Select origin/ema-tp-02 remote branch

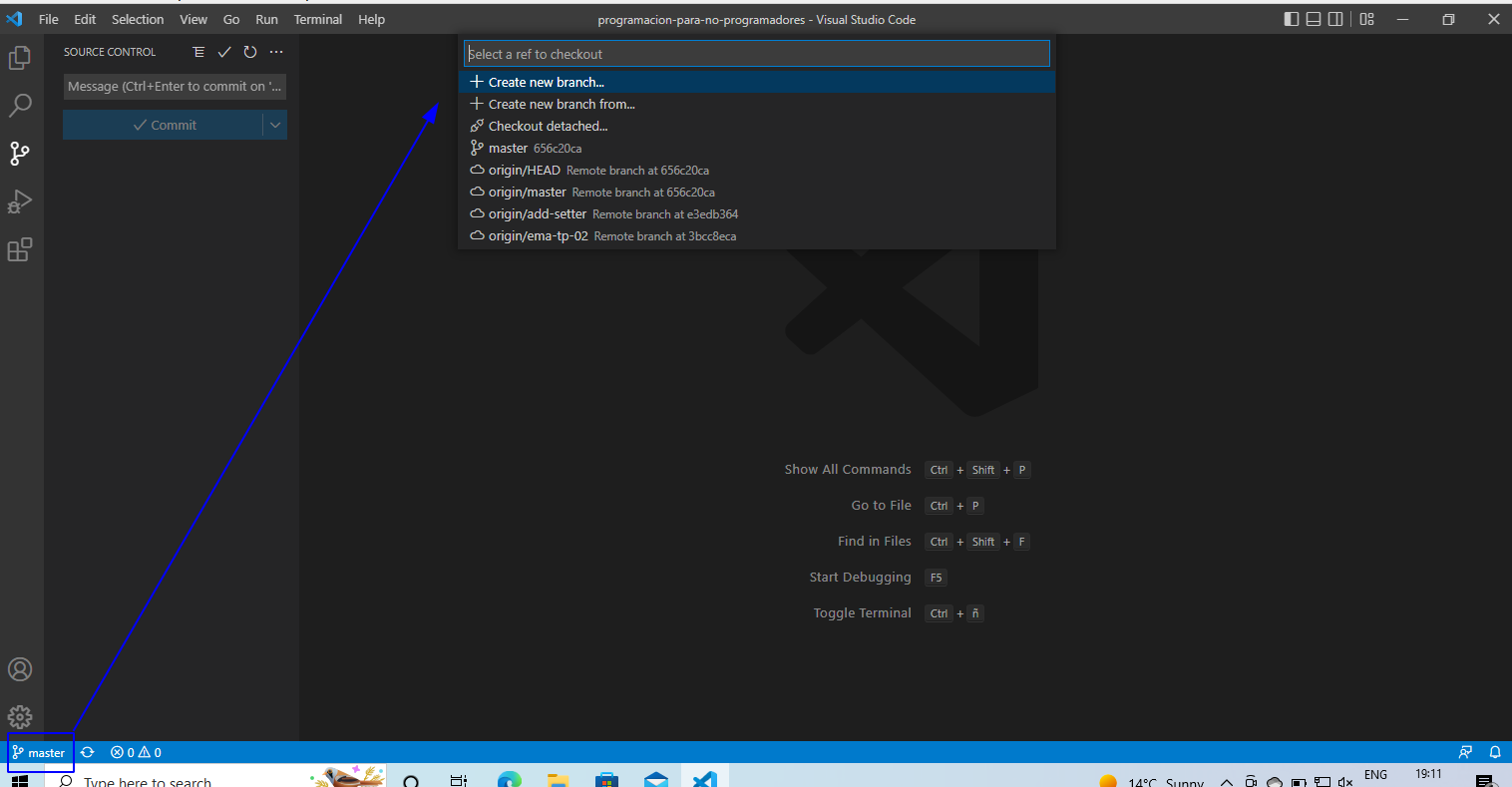point(757,235)
